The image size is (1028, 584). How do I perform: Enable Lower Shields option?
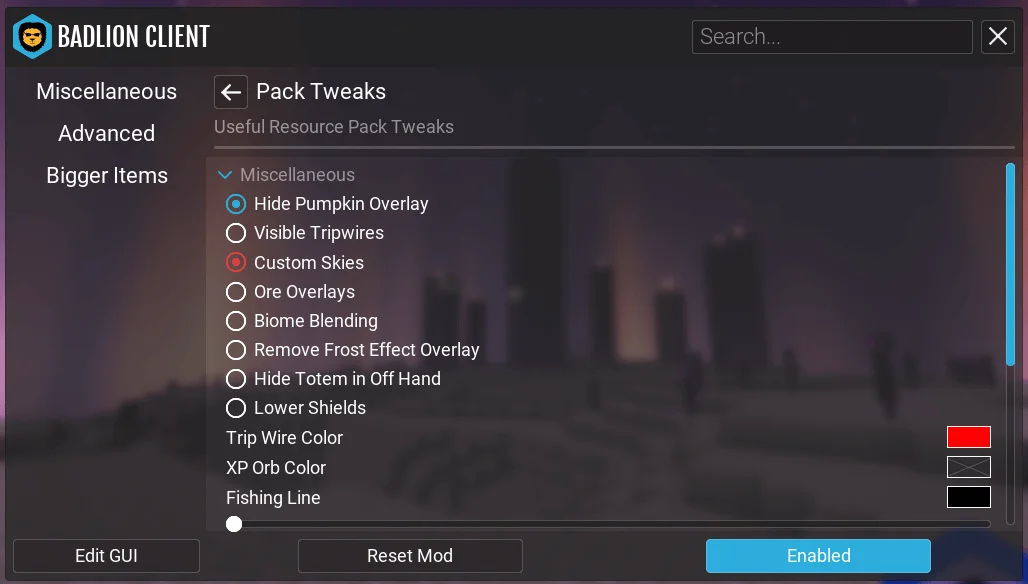(x=236, y=408)
